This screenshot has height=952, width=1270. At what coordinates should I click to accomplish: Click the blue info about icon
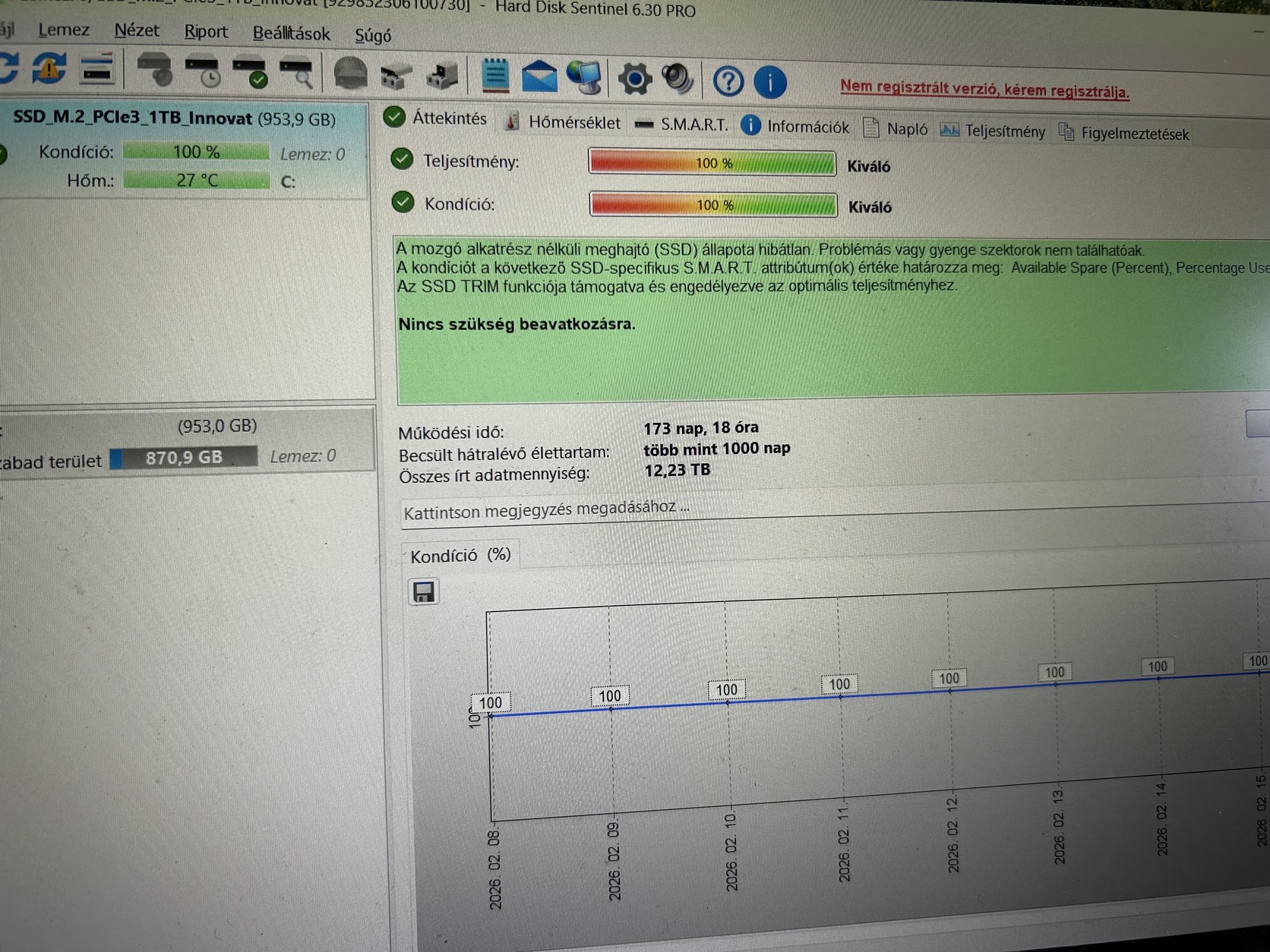770,81
